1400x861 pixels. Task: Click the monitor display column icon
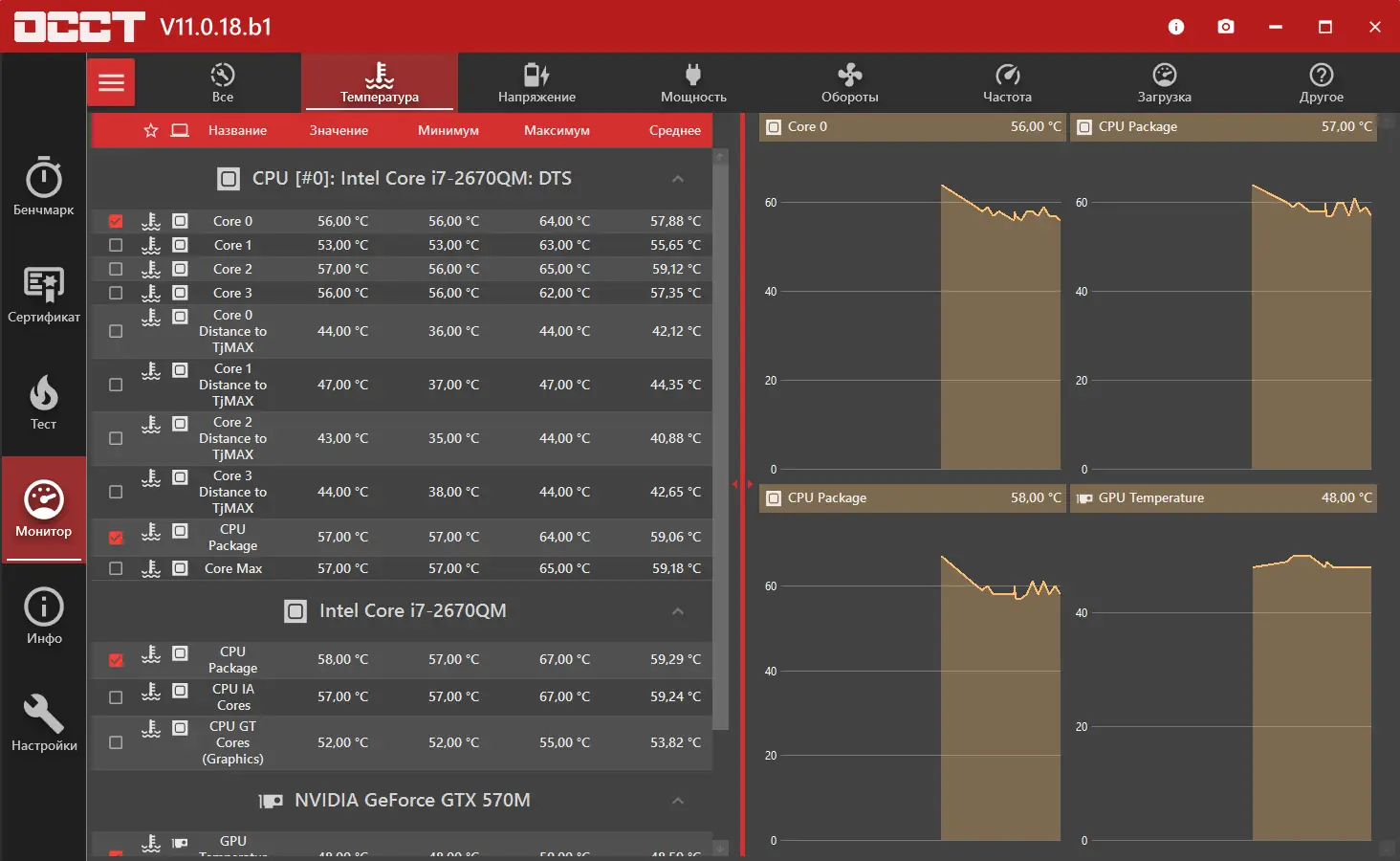180,130
